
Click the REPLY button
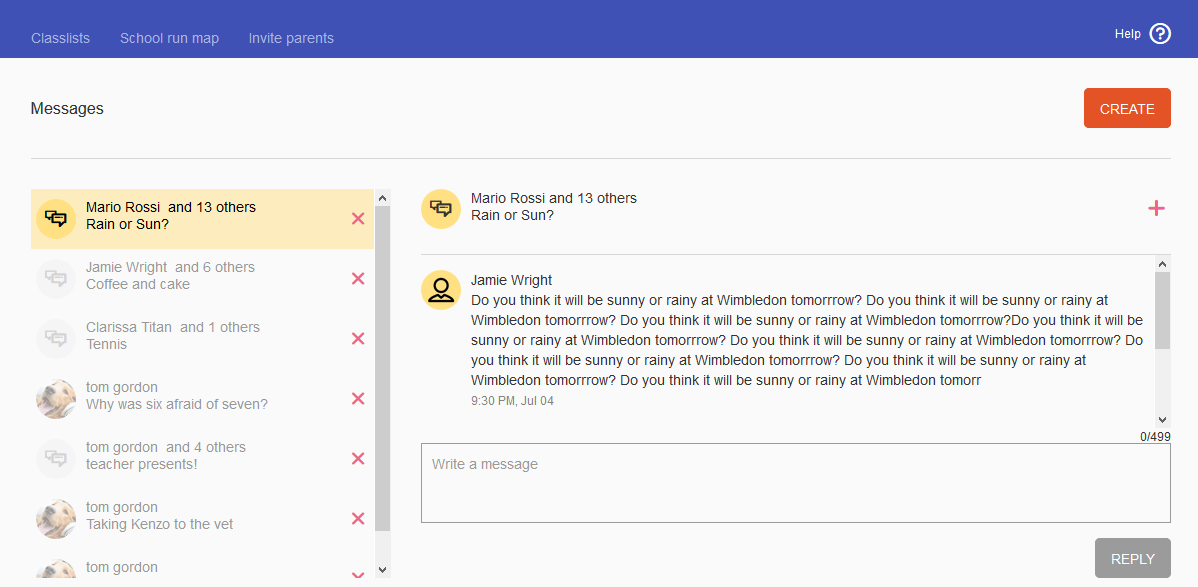click(1132, 559)
